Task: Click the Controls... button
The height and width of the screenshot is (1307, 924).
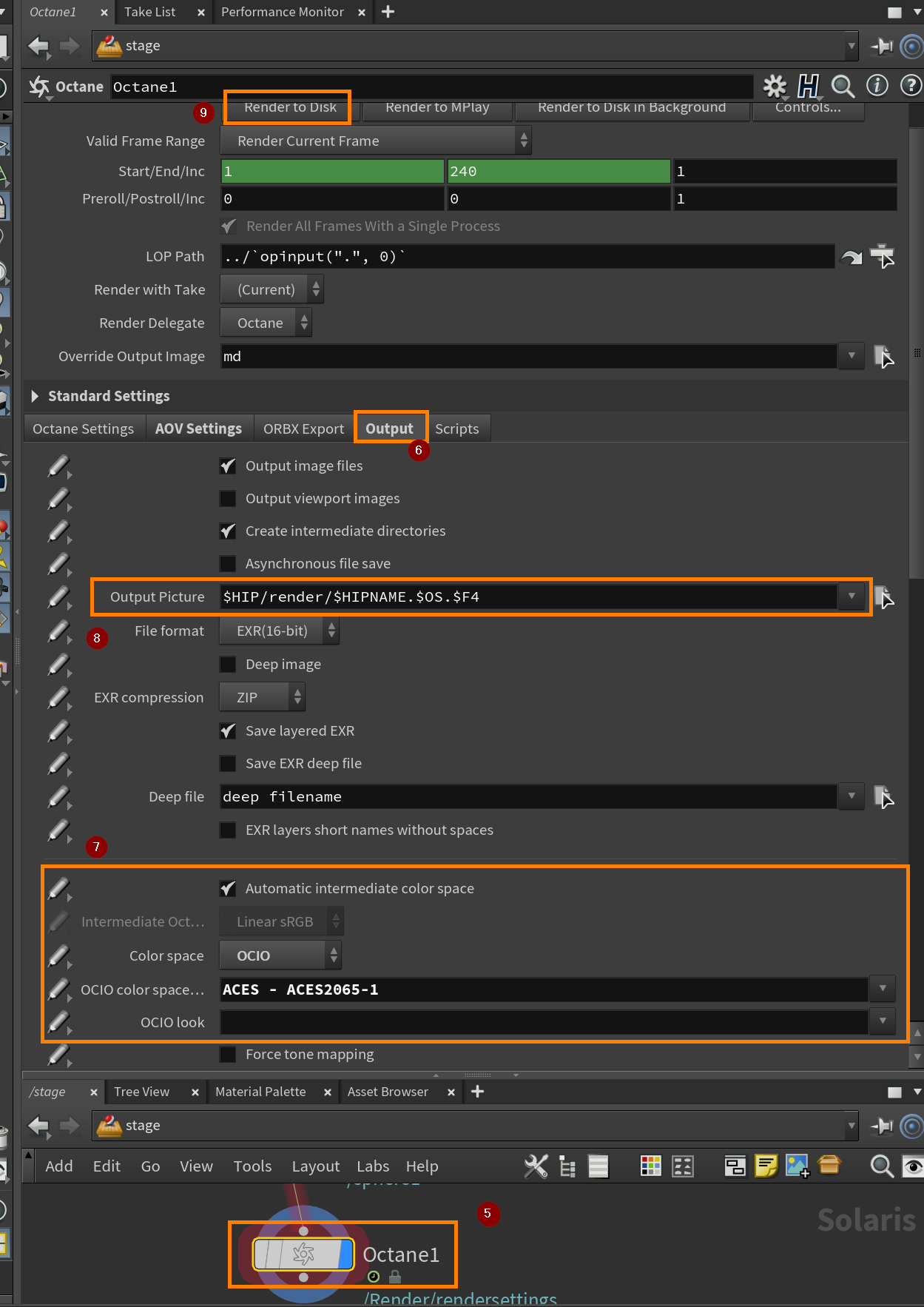Action: tap(808, 108)
